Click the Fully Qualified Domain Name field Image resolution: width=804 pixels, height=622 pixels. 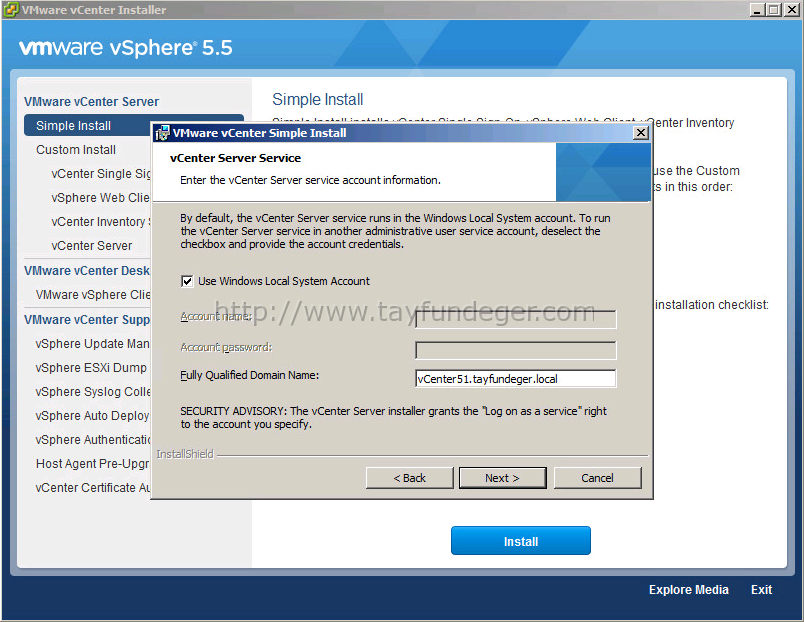(515, 379)
